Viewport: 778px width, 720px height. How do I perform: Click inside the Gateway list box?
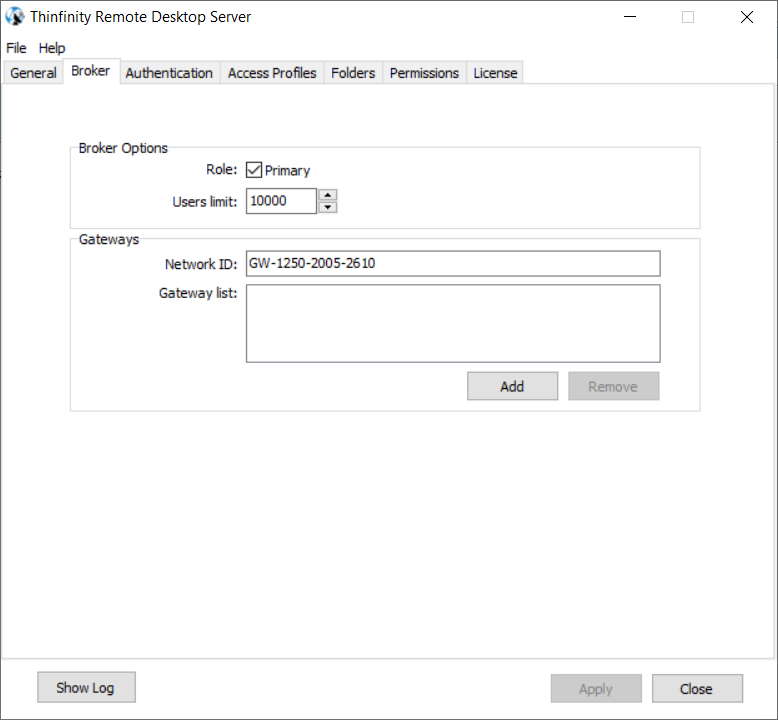tap(453, 324)
